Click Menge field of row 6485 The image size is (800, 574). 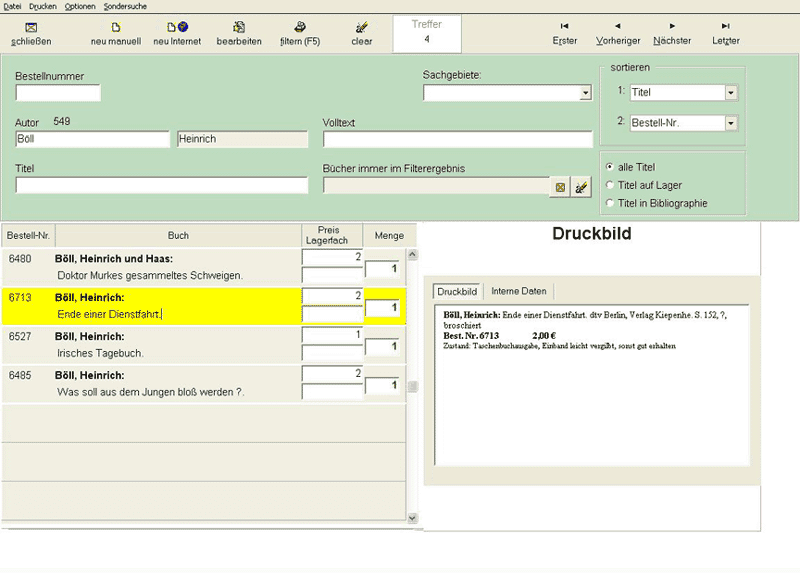coord(382,385)
